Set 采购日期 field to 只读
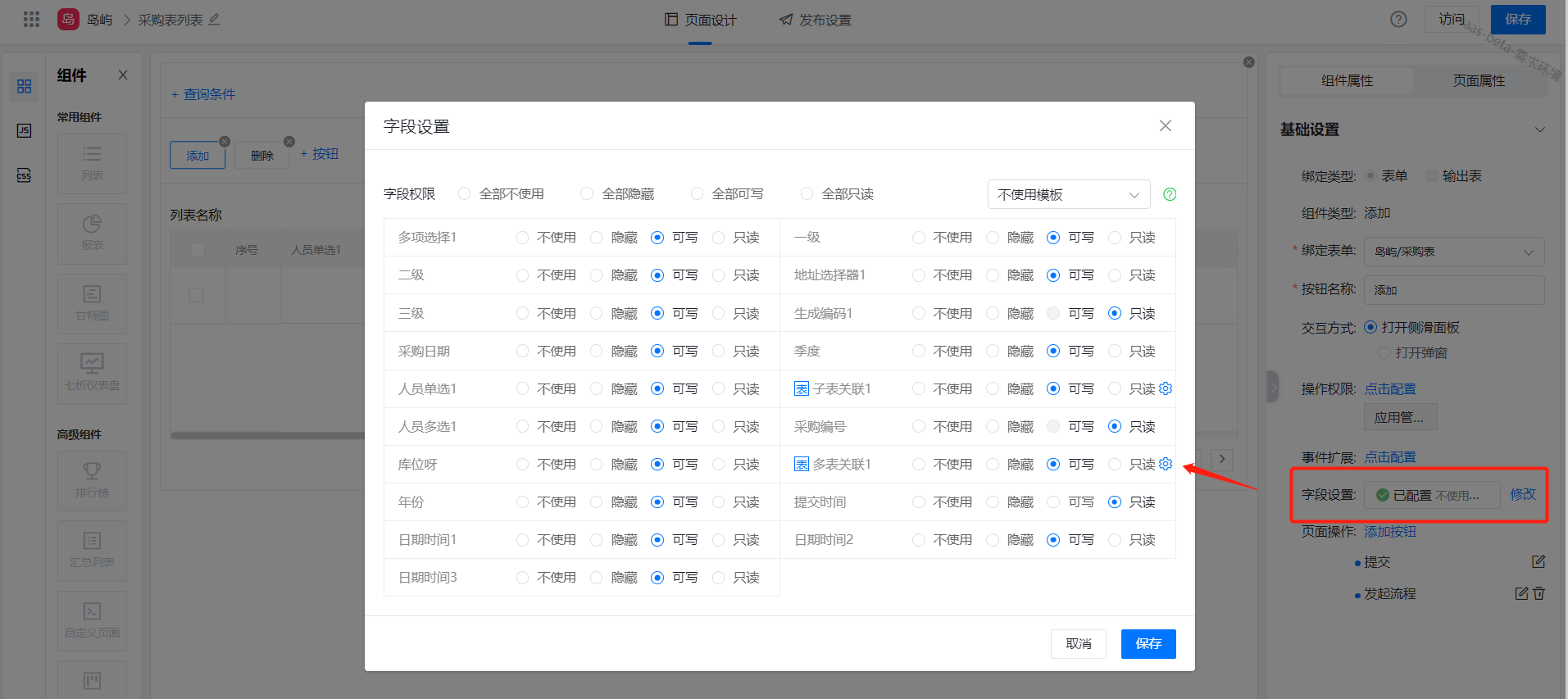The width and height of the screenshot is (1568, 699). 719,351
